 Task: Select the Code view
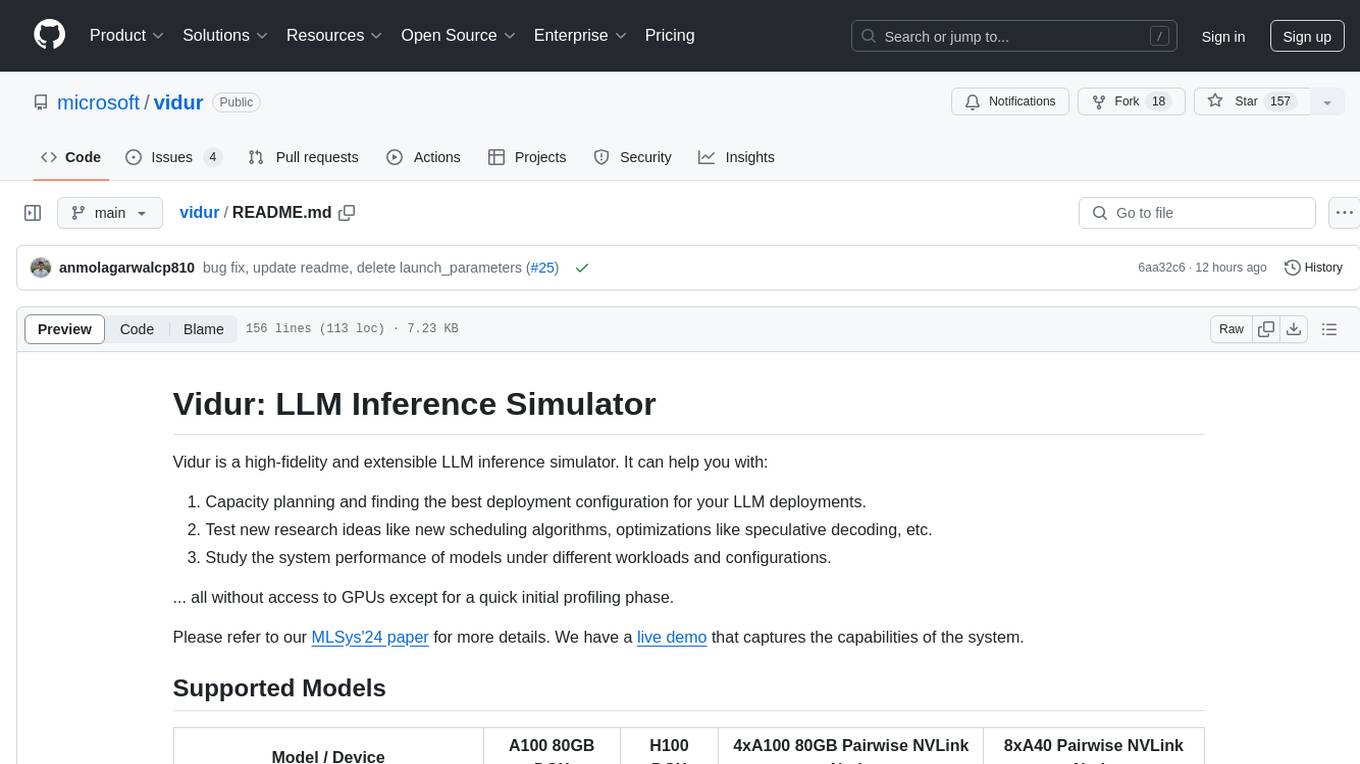(x=137, y=329)
